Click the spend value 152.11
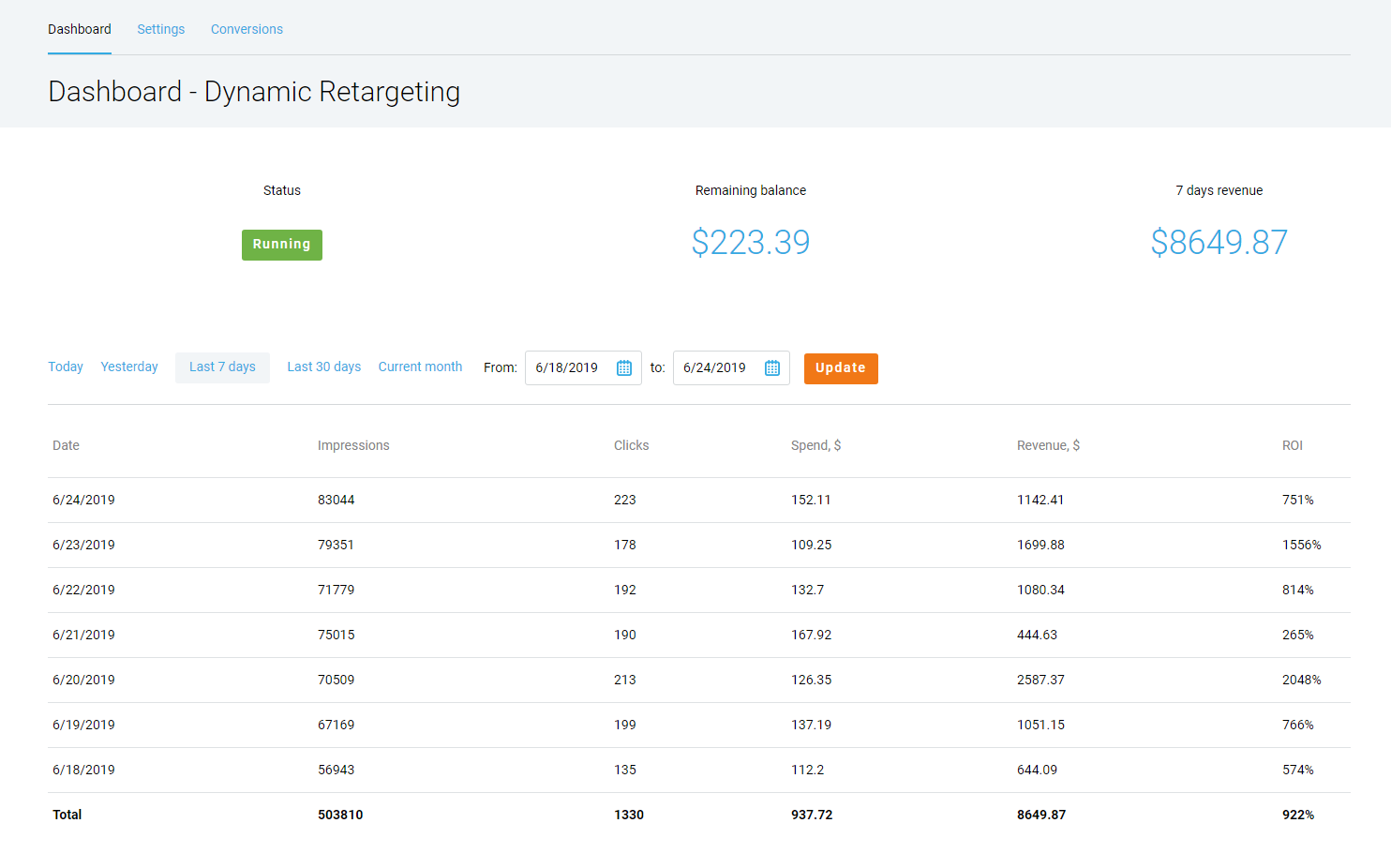The height and width of the screenshot is (868, 1391). (811, 500)
